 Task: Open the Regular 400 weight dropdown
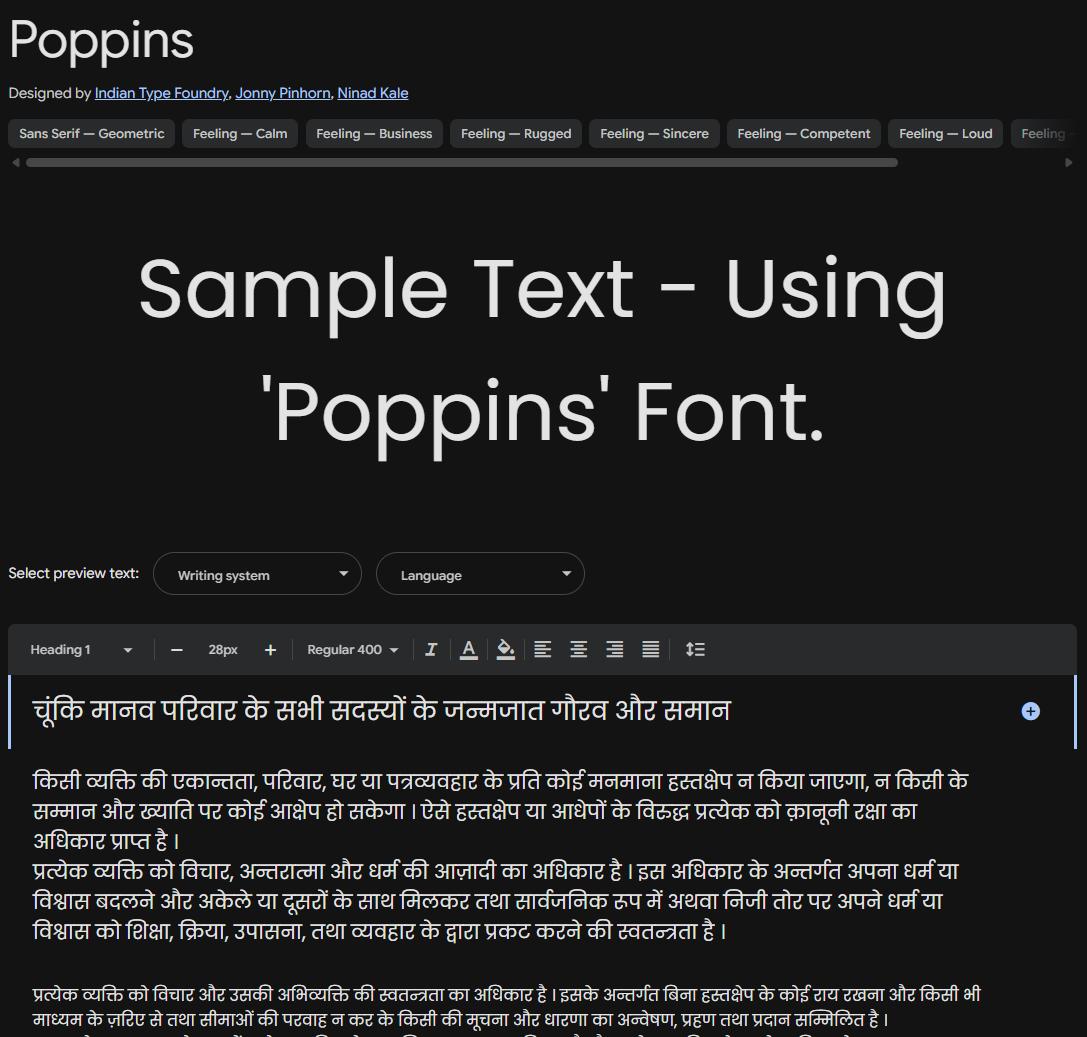coord(352,650)
